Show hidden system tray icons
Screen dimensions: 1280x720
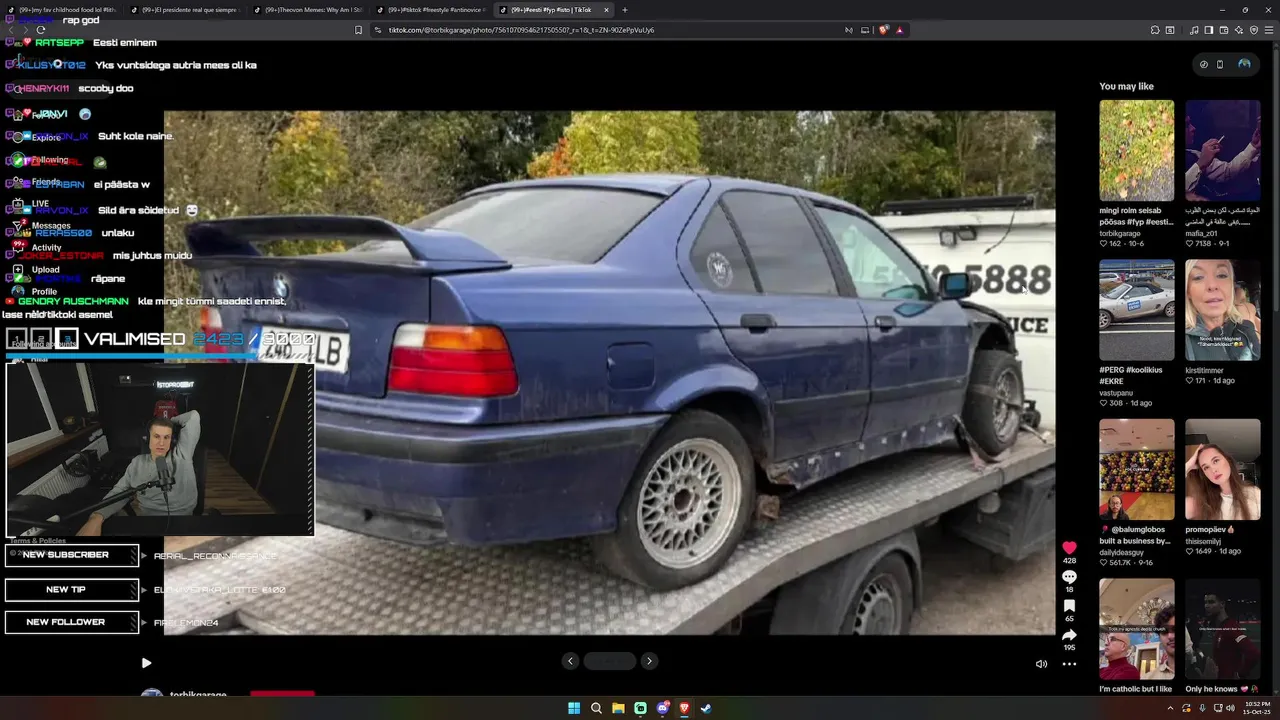point(1171,708)
